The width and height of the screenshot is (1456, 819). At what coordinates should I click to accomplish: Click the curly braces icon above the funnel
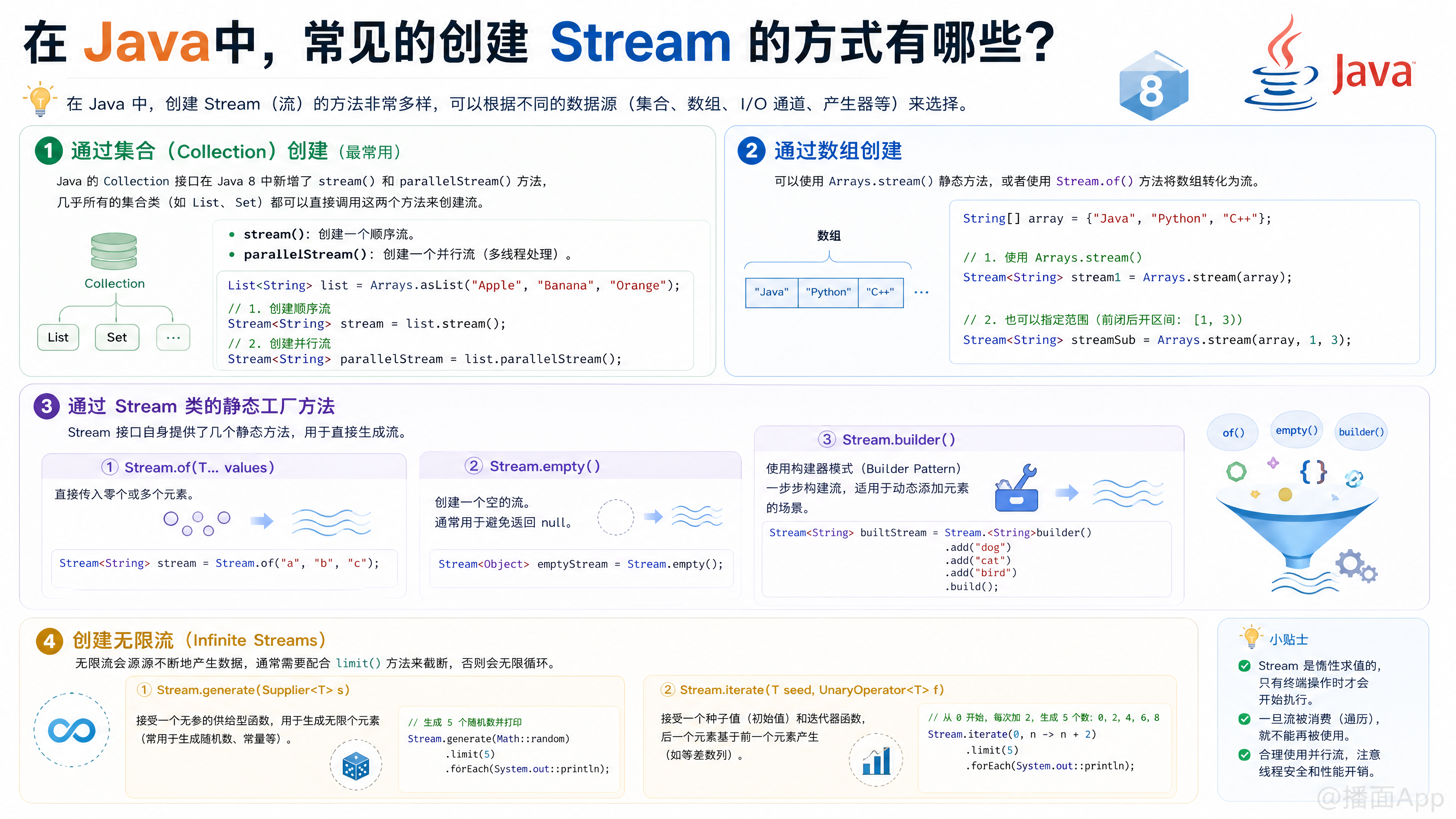pos(1313,471)
